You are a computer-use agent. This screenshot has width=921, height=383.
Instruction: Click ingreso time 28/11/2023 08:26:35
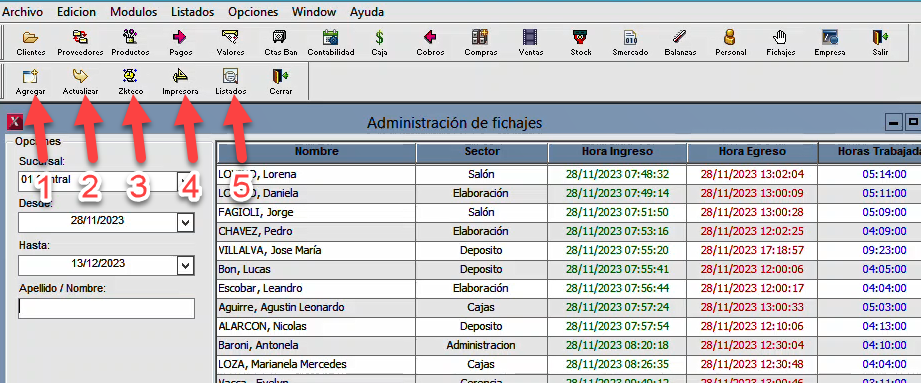tap(617, 364)
